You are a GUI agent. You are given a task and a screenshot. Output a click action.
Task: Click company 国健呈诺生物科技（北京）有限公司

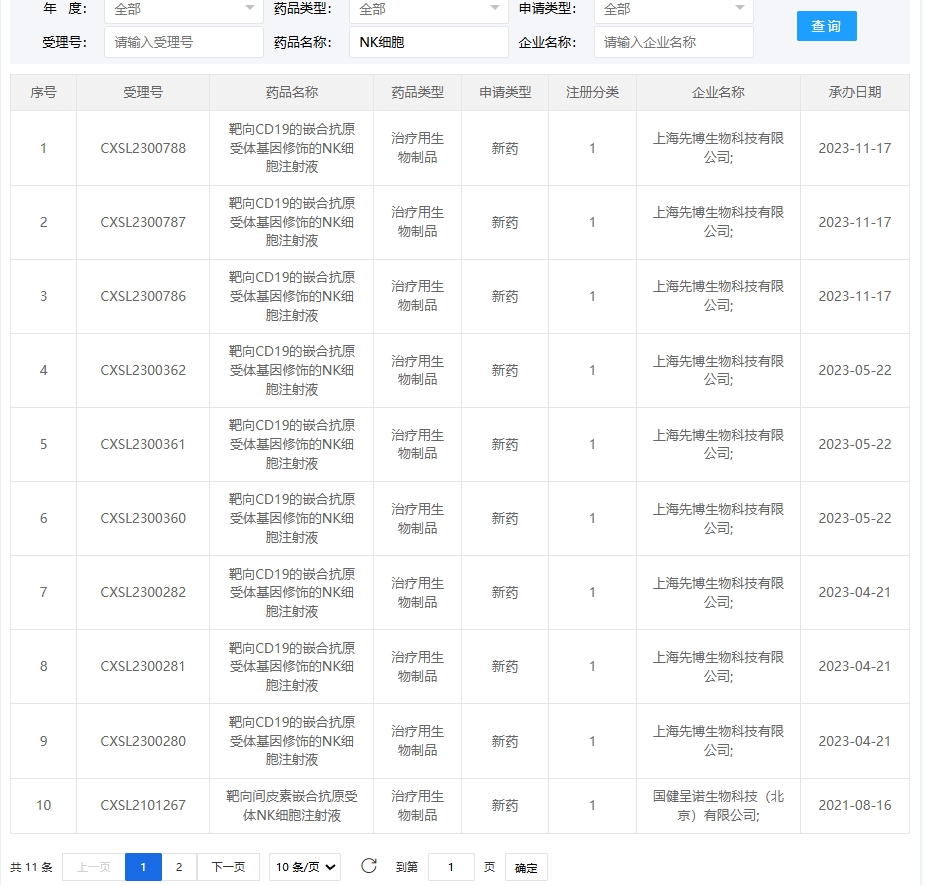(718, 806)
